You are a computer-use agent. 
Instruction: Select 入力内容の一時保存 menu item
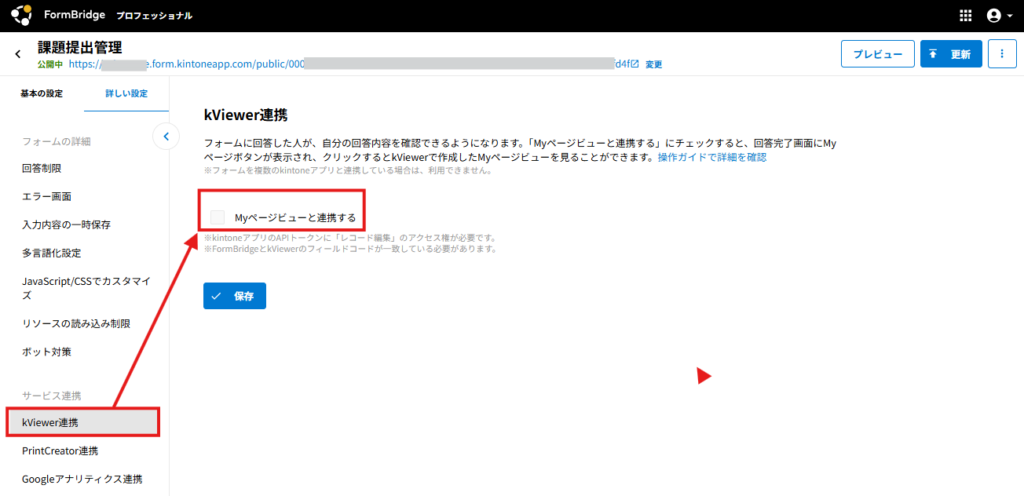[x=66, y=224]
